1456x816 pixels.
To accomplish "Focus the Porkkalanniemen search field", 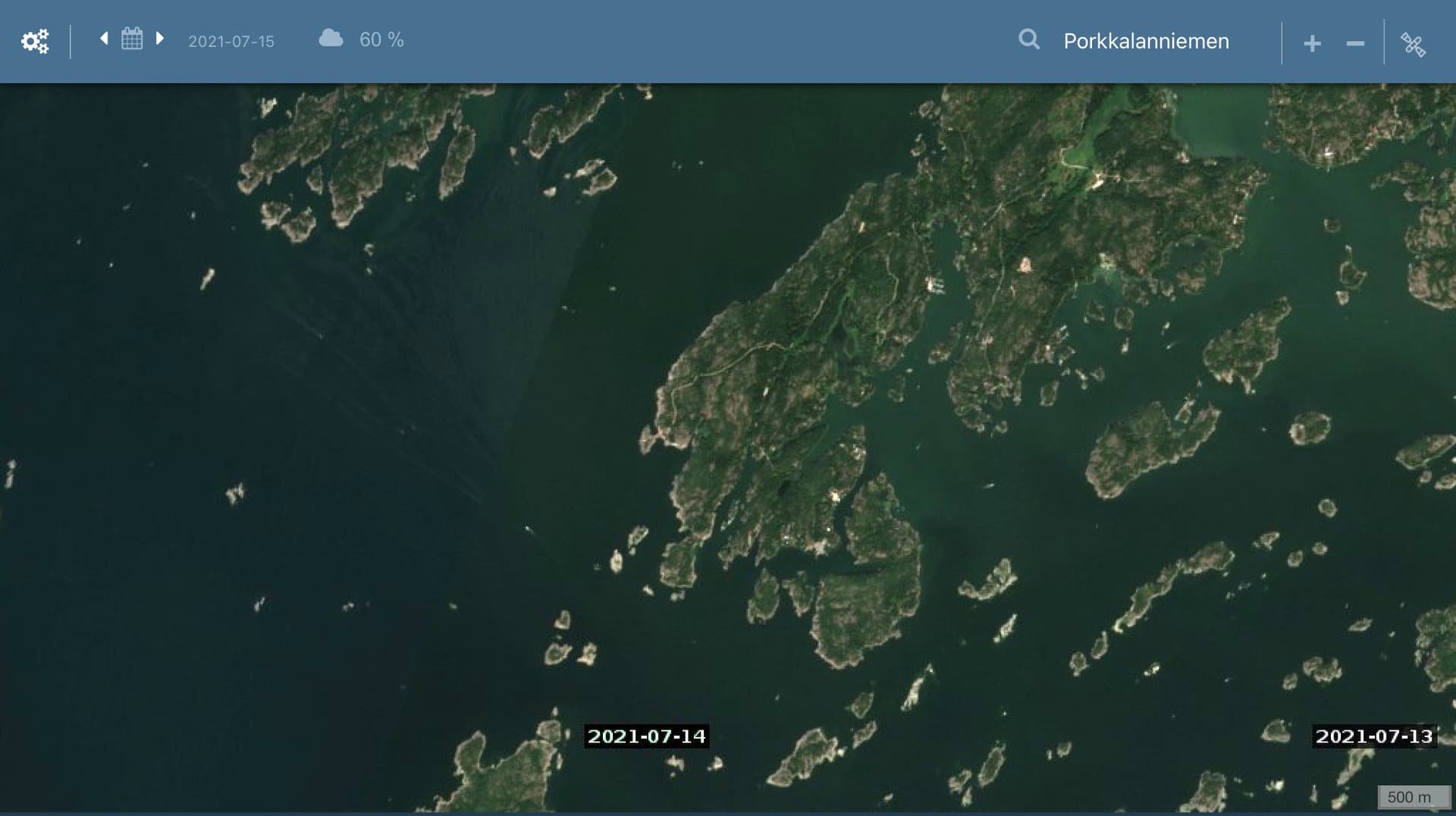I will click(1146, 41).
